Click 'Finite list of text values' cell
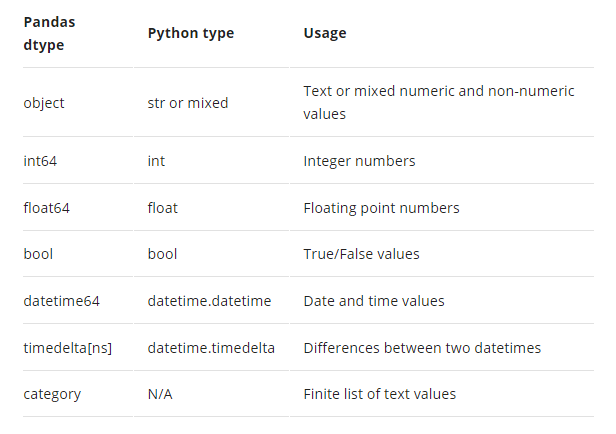 point(380,394)
